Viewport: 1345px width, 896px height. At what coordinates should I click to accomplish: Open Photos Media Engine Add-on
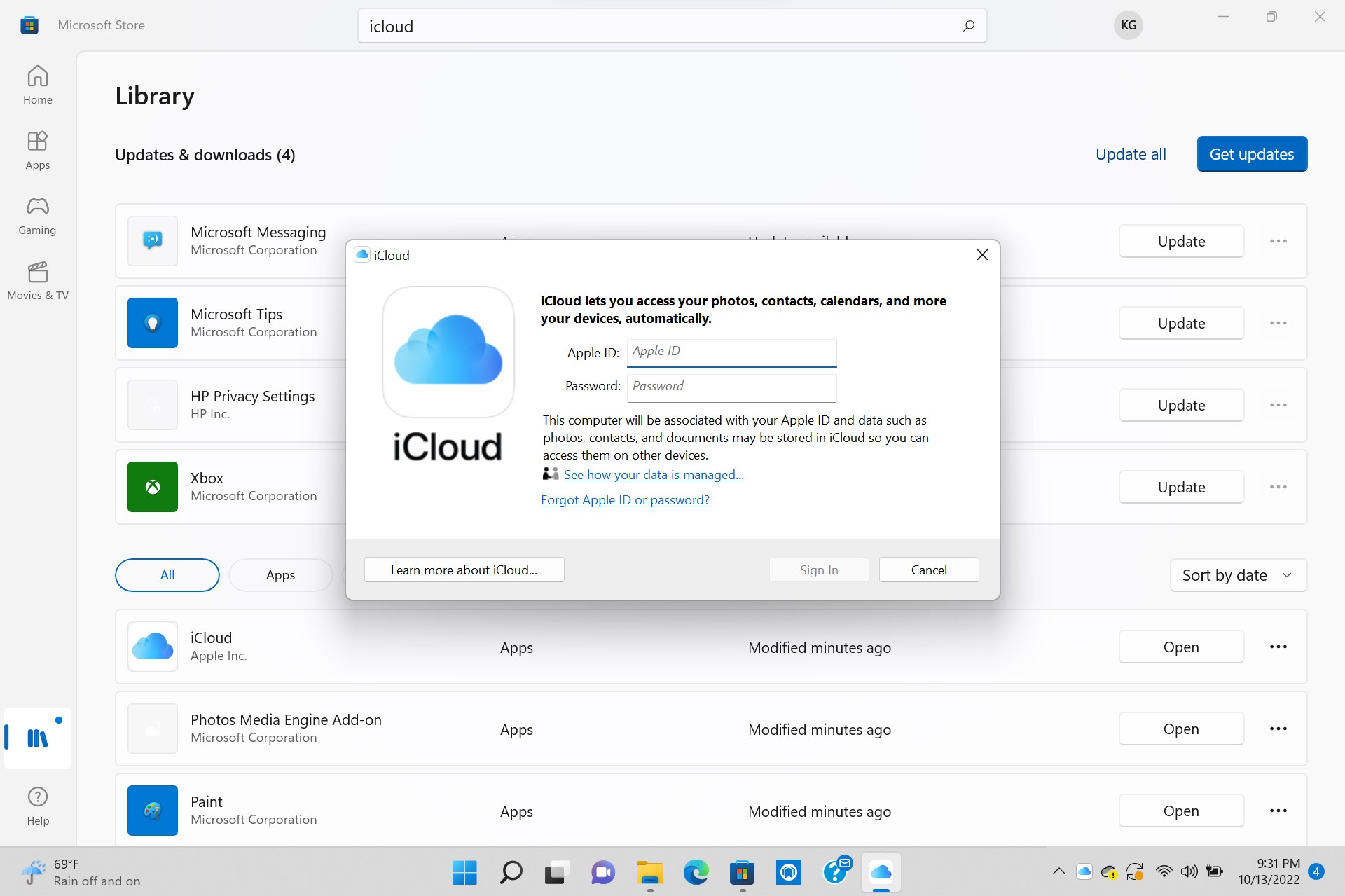(x=1181, y=729)
